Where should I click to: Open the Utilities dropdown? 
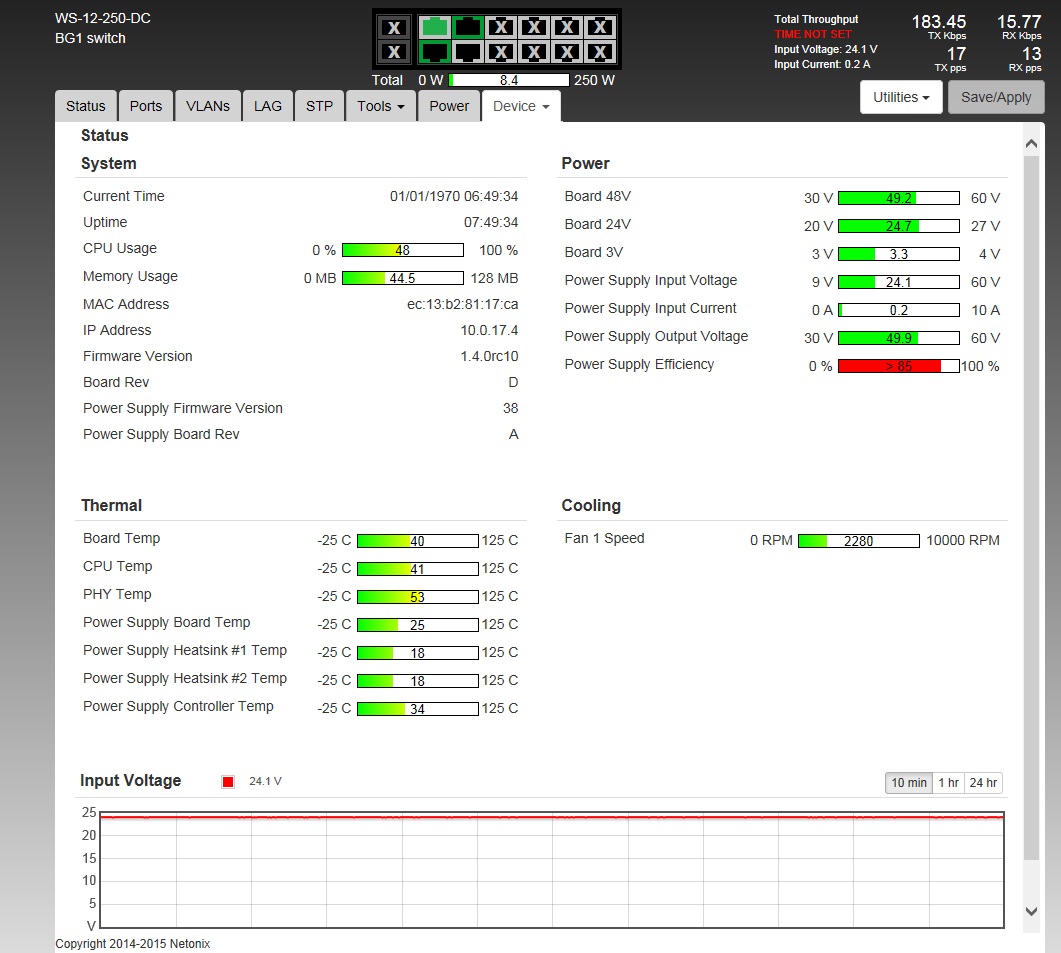(901, 97)
